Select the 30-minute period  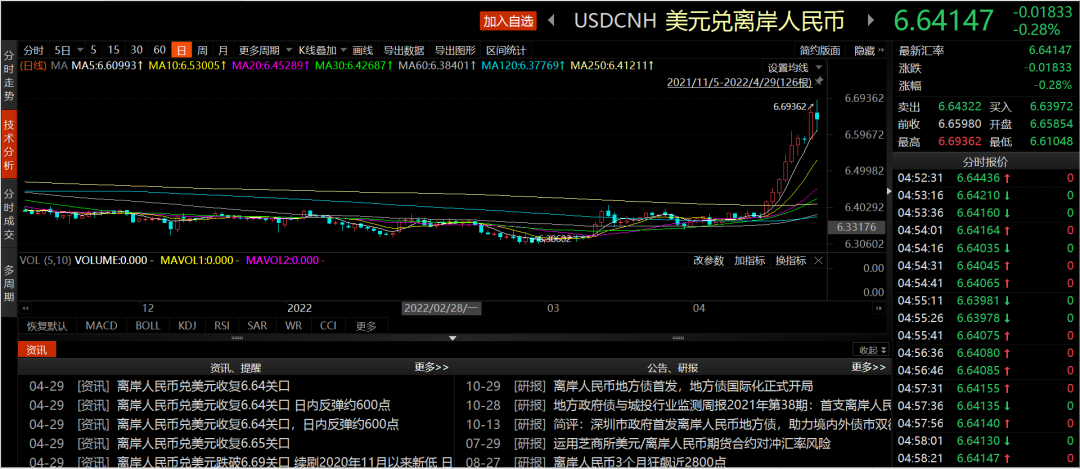tap(136, 50)
